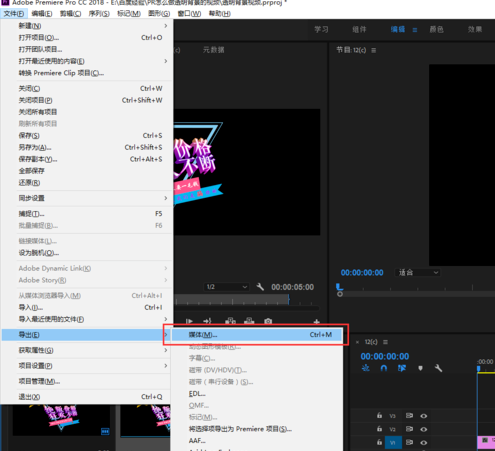Screen dimensions: 495x451
Task: Open the 帮助(H) menu
Action: tap(219, 14)
